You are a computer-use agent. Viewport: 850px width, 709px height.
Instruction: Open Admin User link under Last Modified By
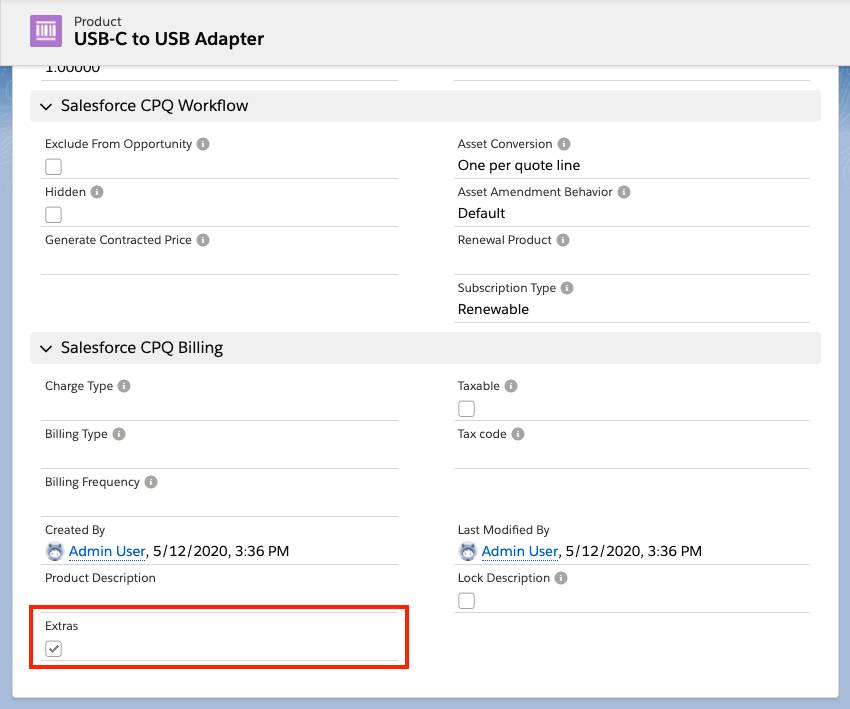pos(520,551)
